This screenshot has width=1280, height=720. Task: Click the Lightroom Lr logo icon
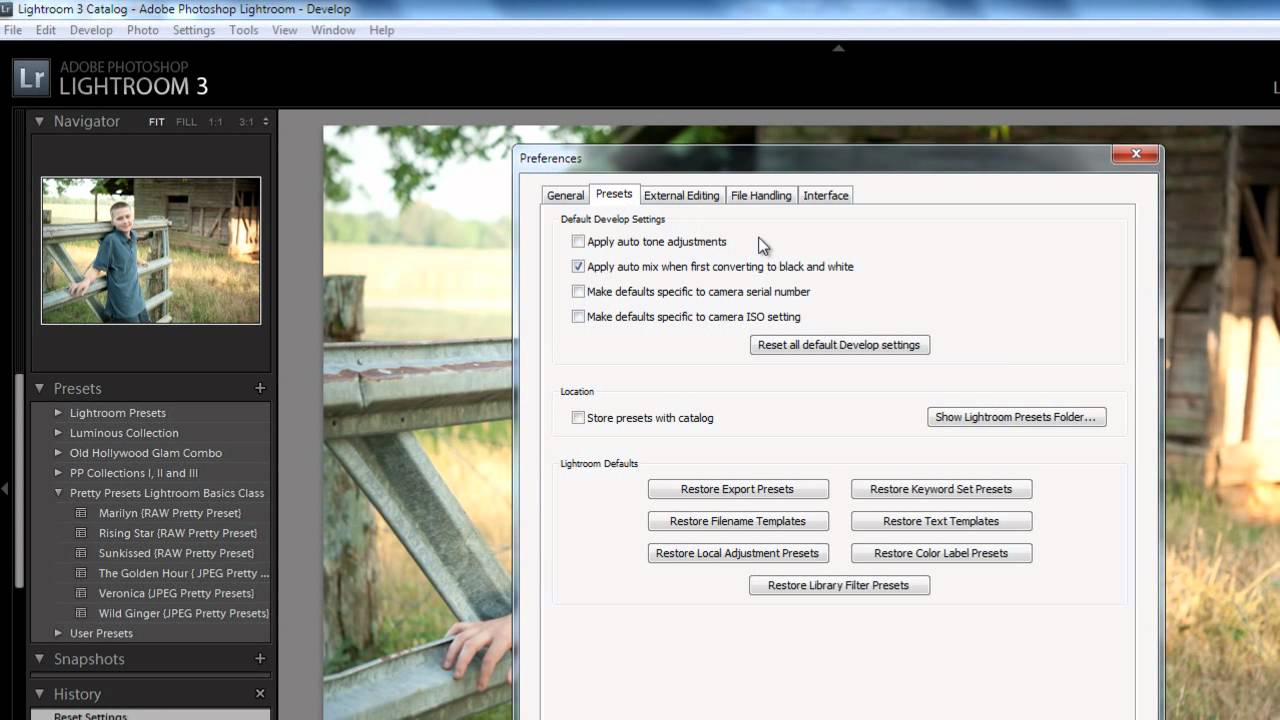[31, 76]
